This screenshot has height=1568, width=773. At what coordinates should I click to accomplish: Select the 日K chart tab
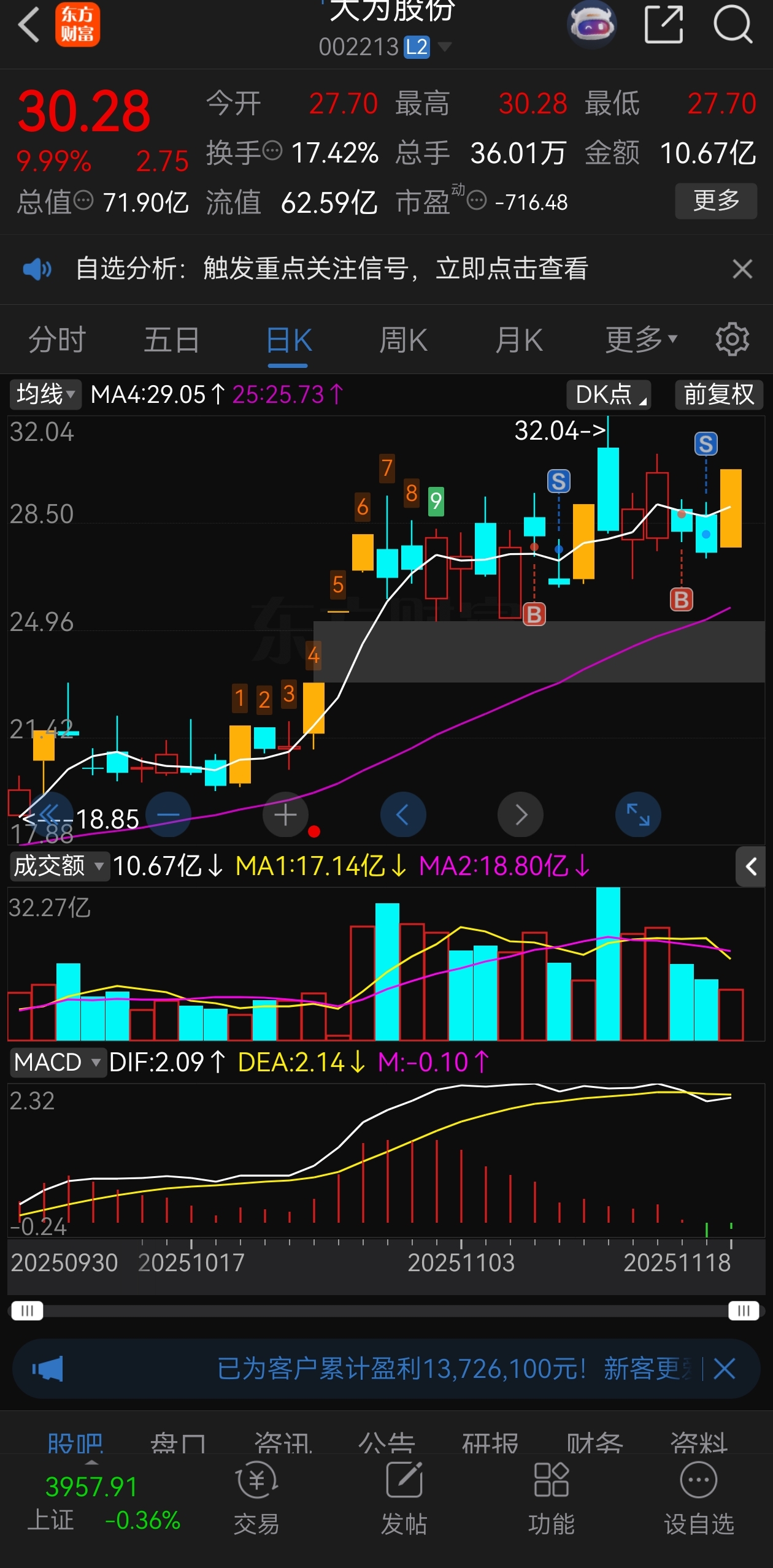pos(288,340)
